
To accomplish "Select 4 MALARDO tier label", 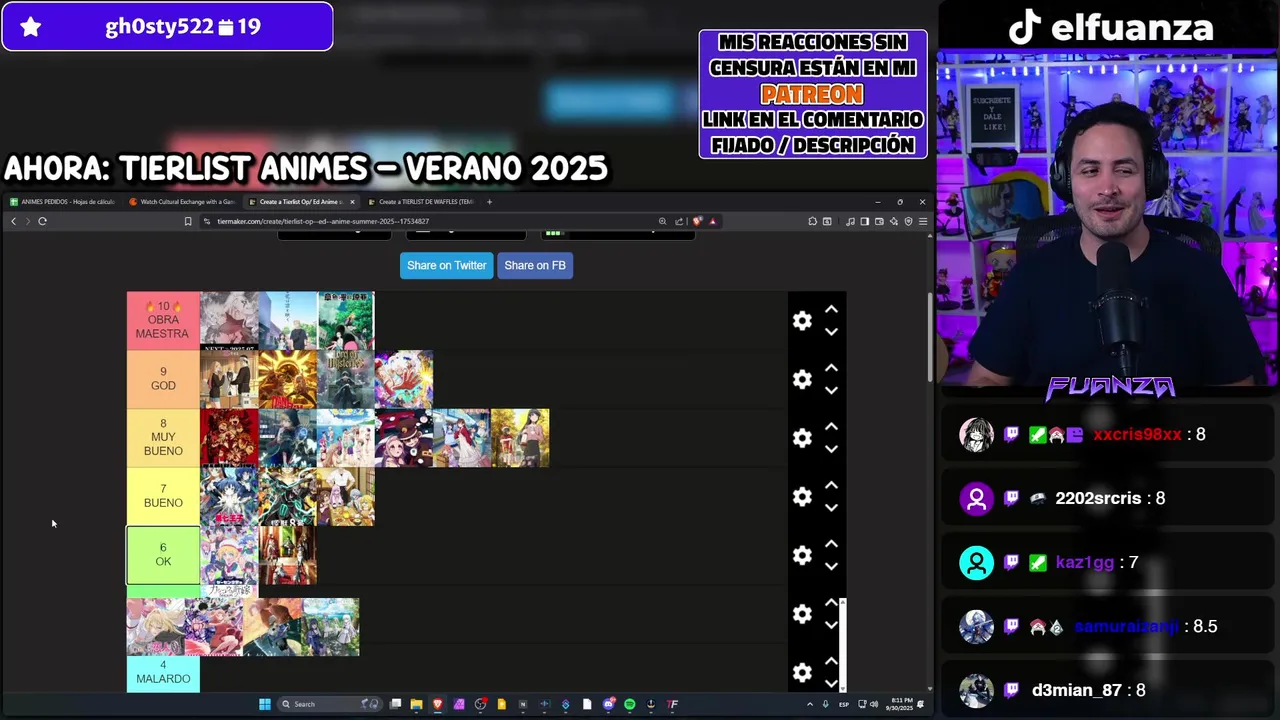I will click(x=163, y=673).
